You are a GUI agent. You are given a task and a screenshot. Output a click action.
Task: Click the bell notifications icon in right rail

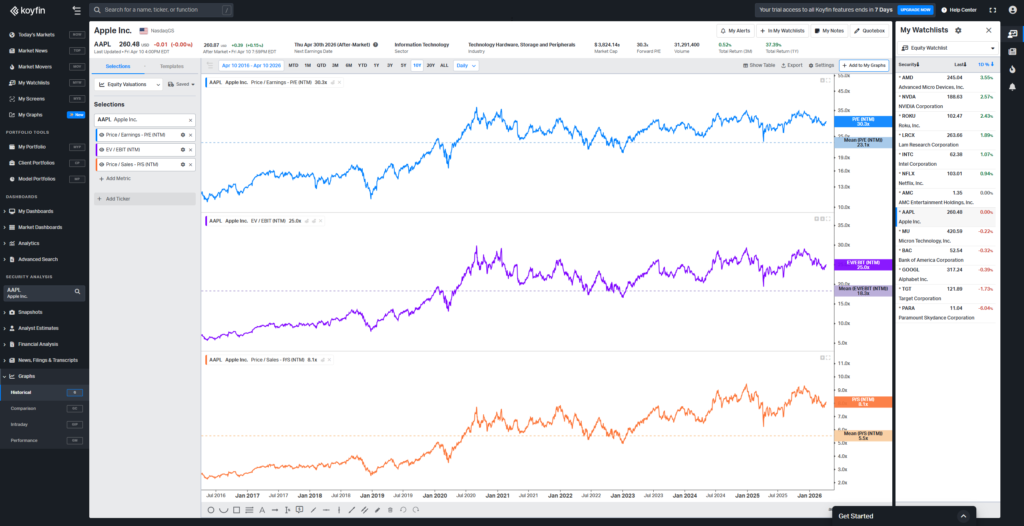click(1012, 86)
